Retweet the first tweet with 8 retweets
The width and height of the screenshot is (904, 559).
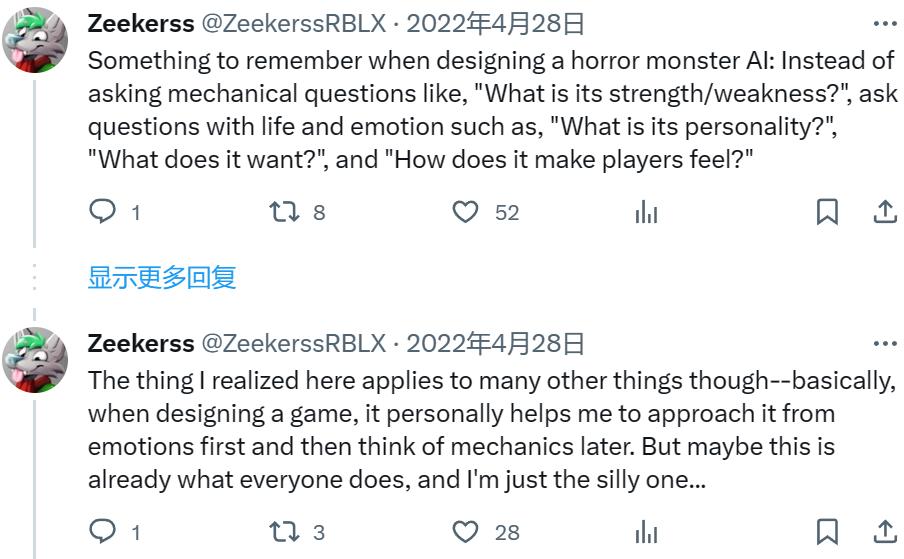pos(284,211)
